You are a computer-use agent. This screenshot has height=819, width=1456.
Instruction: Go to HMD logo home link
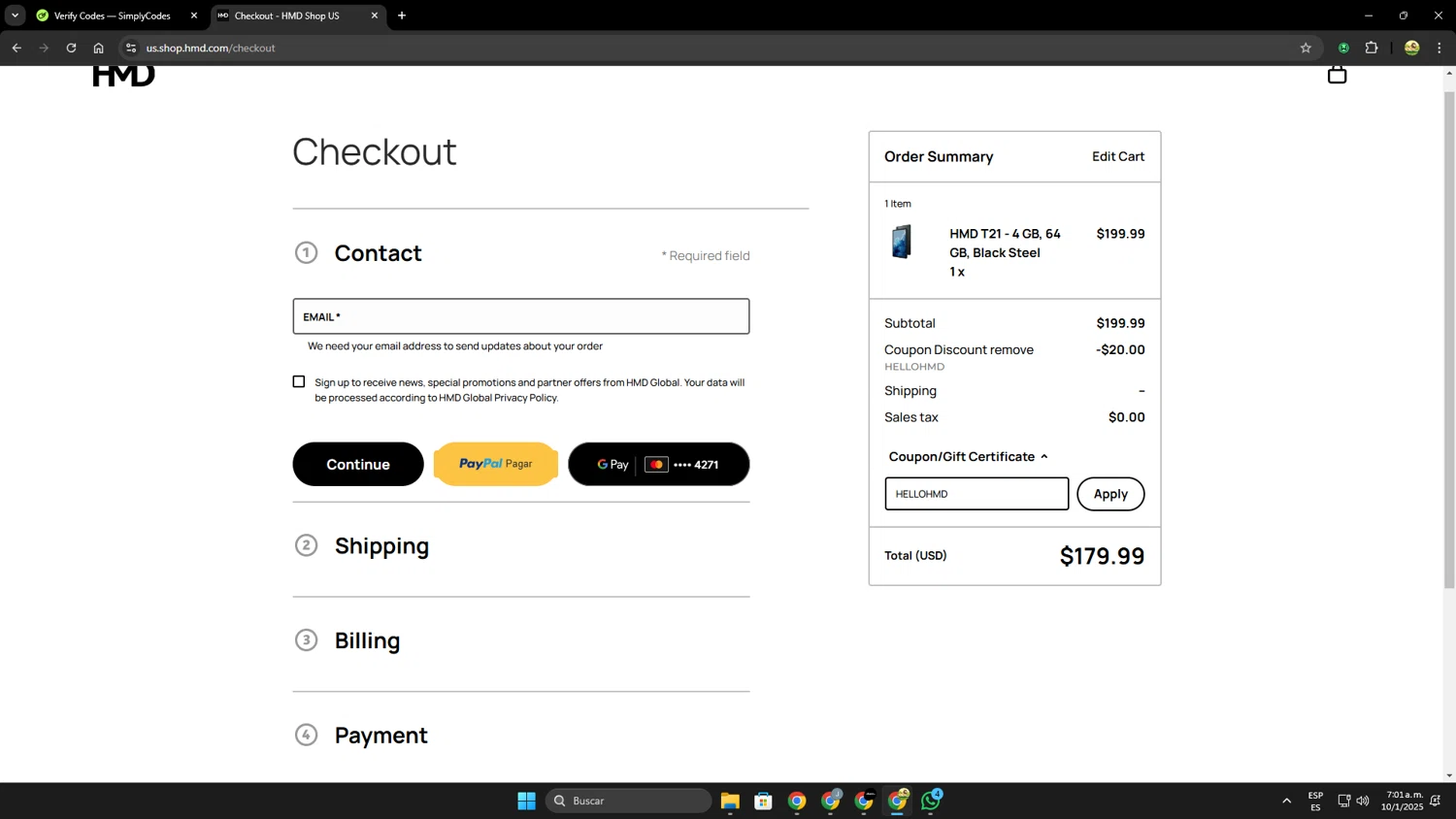tap(124, 76)
